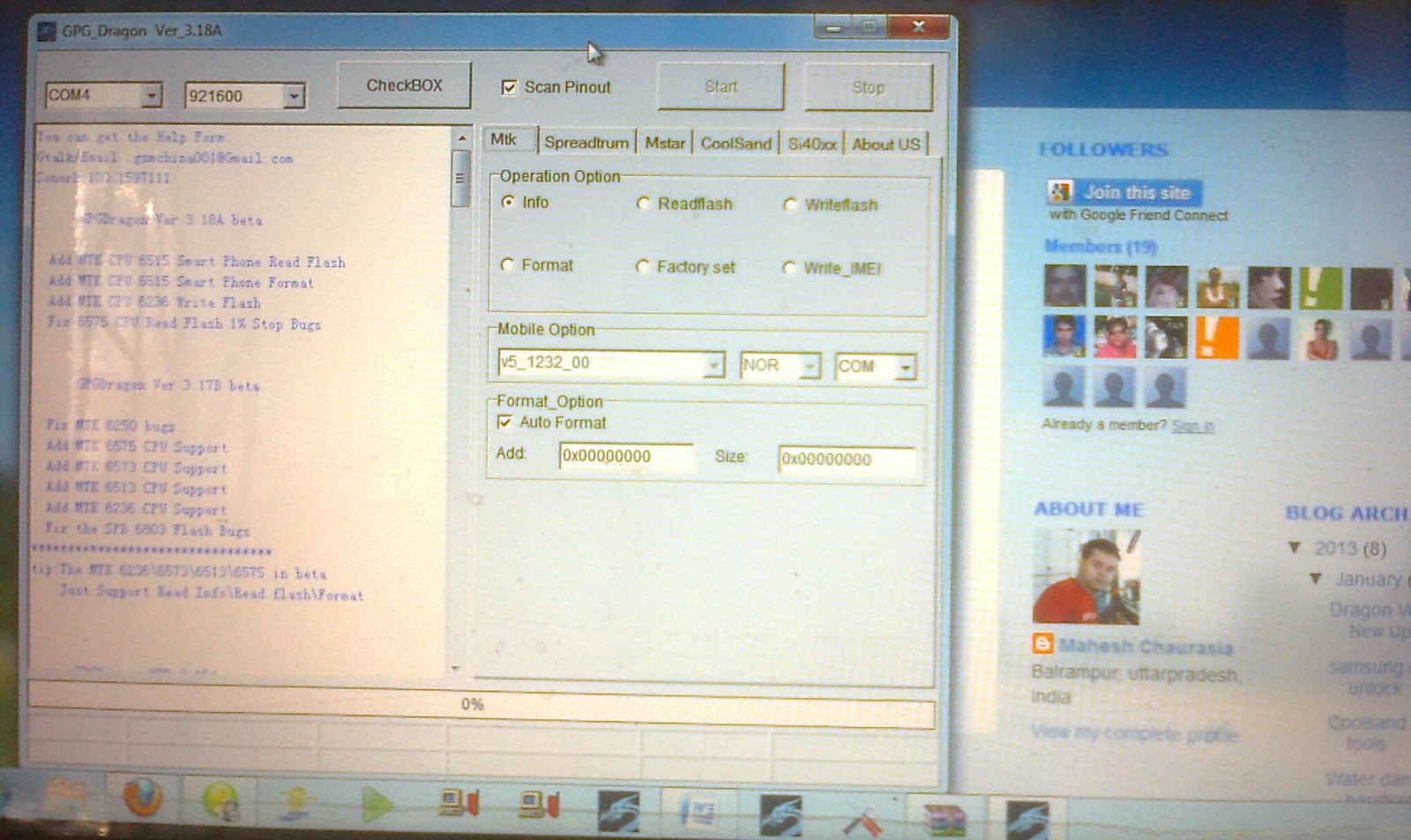Click dragon taskbar icon right of WinRAR
This screenshot has width=1411, height=840.
click(x=1027, y=819)
